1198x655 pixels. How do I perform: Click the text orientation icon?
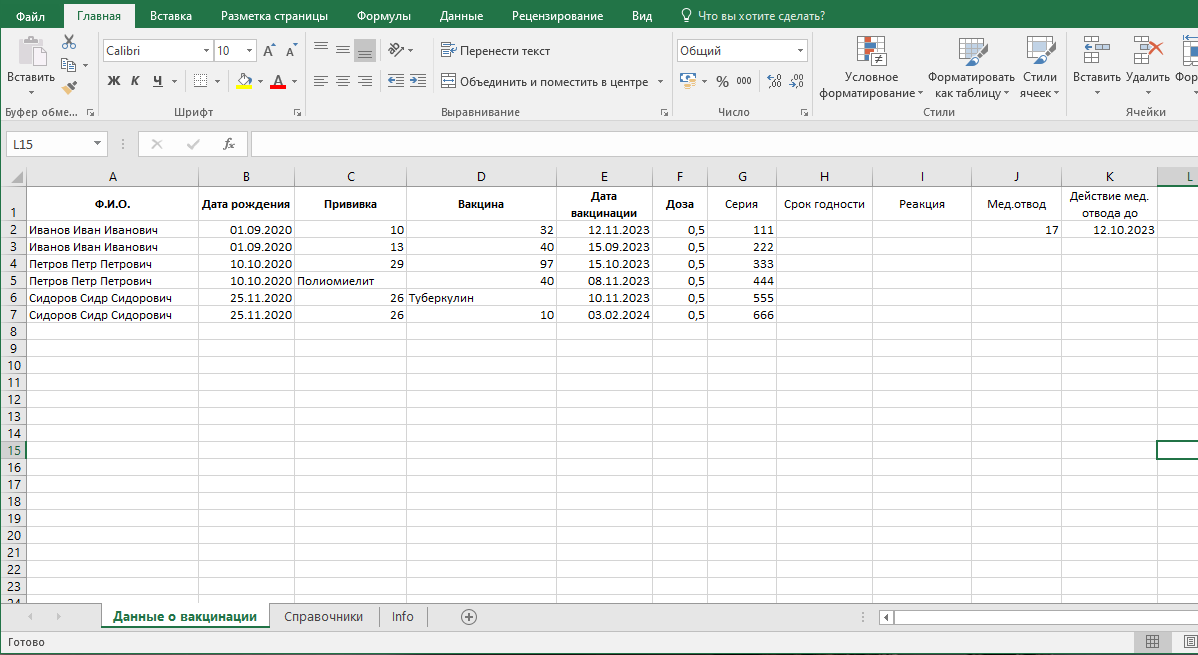(396, 50)
